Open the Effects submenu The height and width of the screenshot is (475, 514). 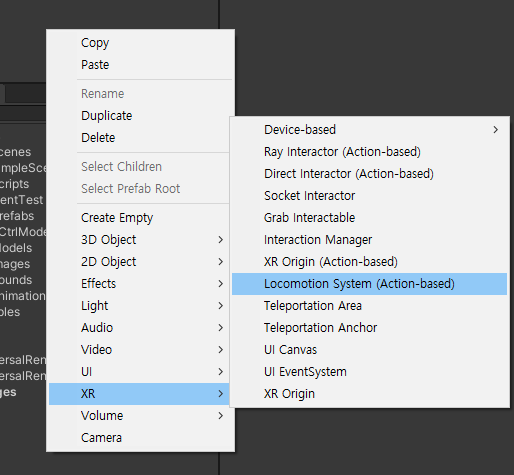140,284
